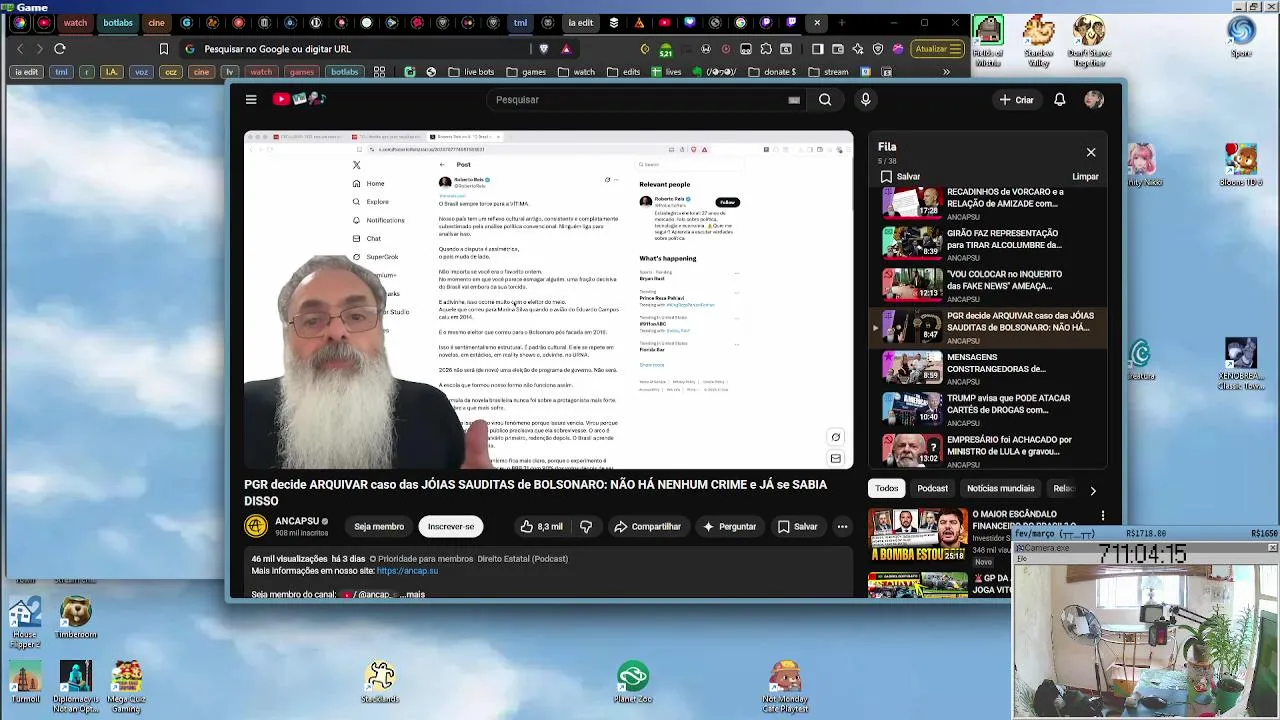Open the YouTube hamburger guide menu

[251, 99]
